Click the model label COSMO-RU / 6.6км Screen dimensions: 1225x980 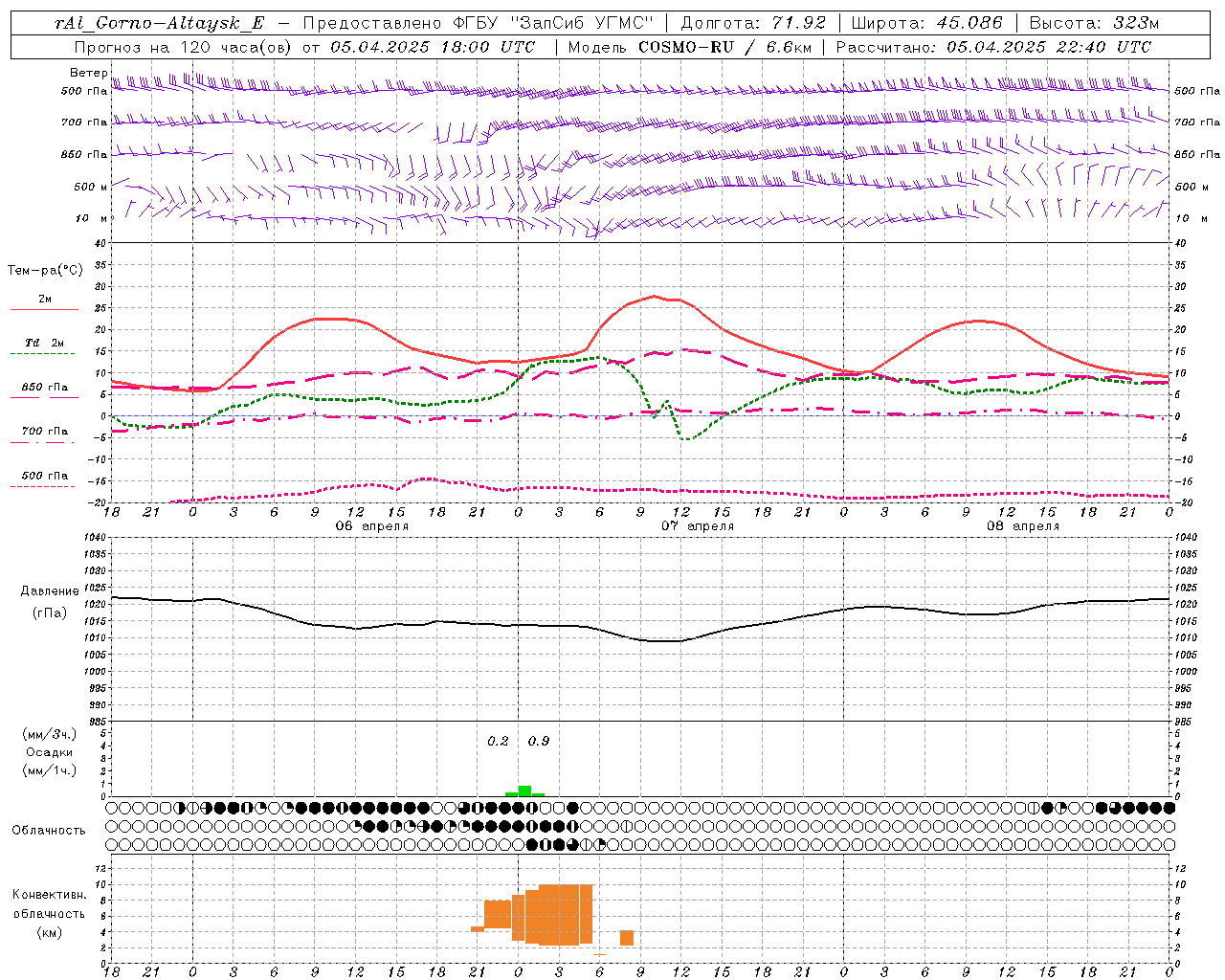click(724, 47)
